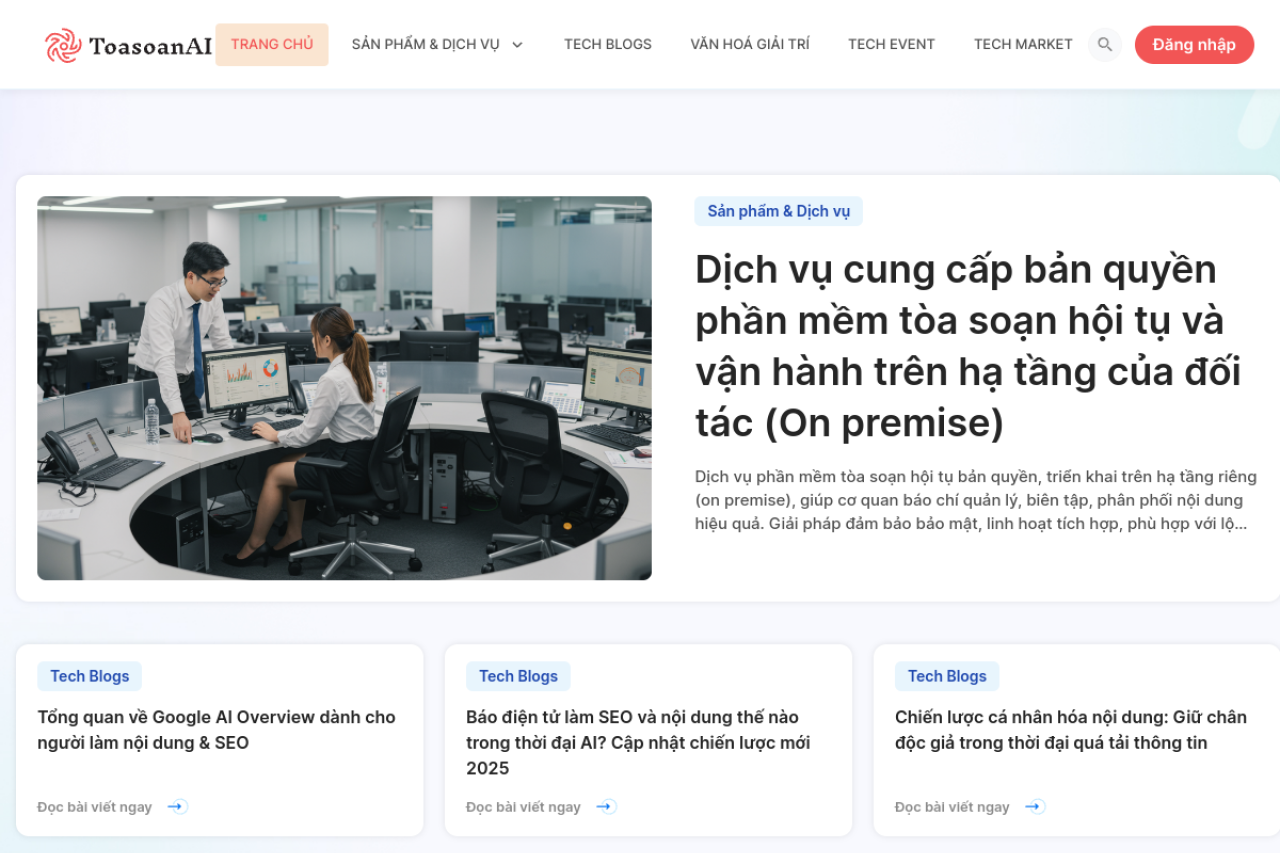Open search with the magnifying glass icon
1280x853 pixels.
1104,45
